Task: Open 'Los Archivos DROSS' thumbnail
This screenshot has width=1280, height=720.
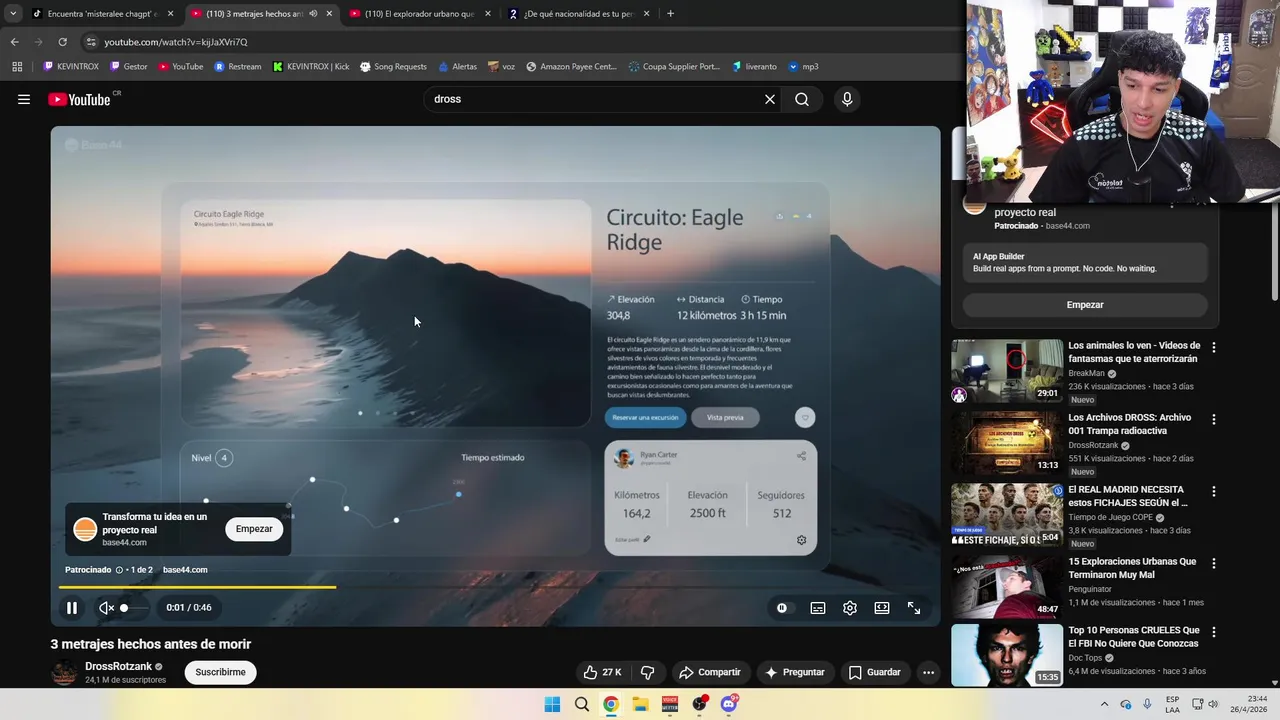Action: (1007, 443)
